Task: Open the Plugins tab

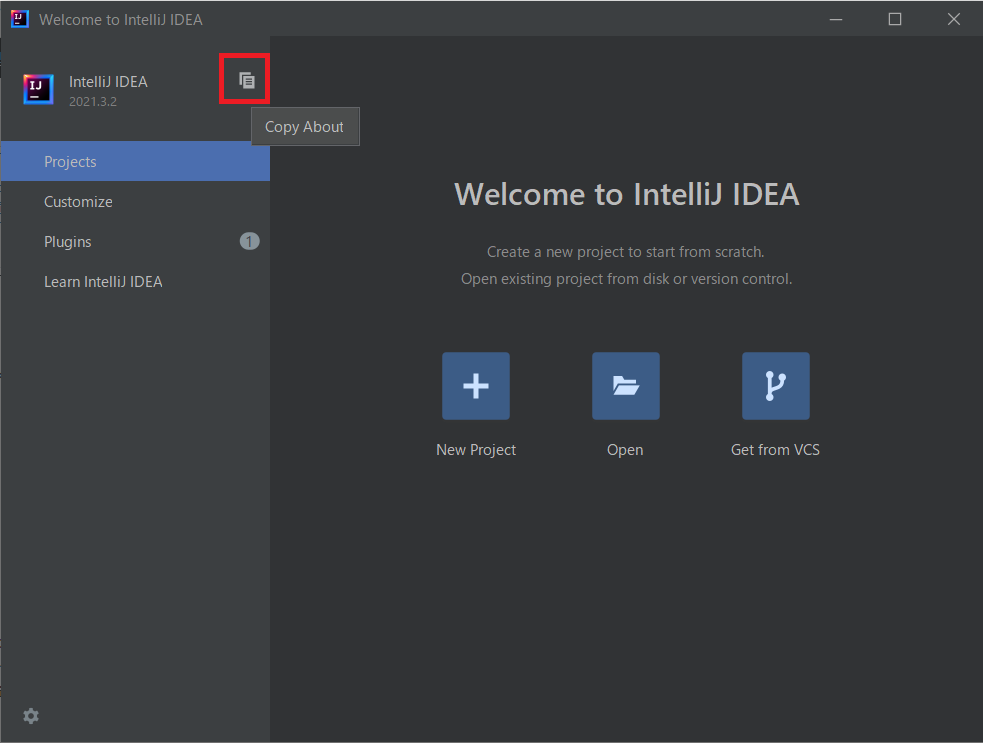Action: [x=135, y=241]
